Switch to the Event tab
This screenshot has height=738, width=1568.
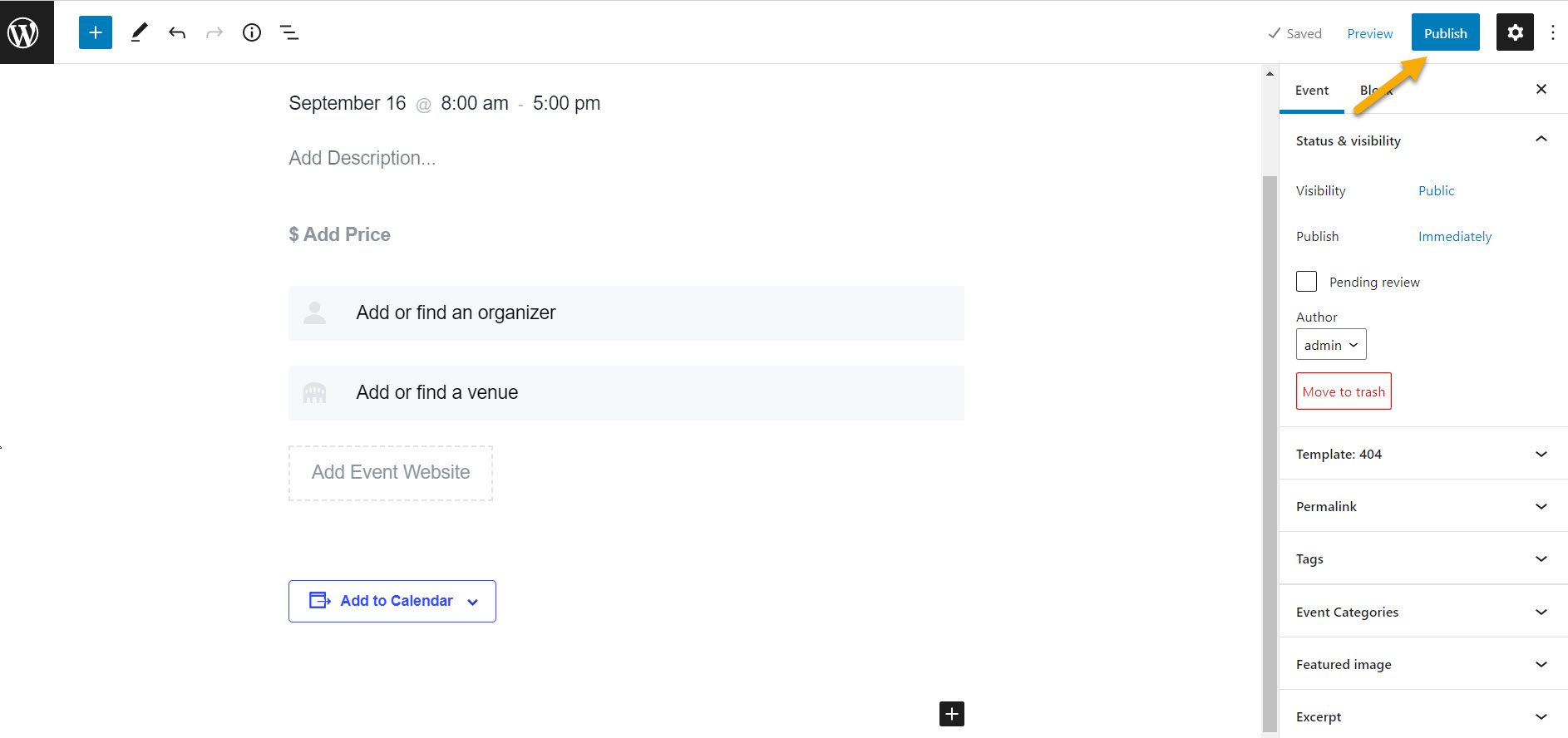click(1311, 91)
